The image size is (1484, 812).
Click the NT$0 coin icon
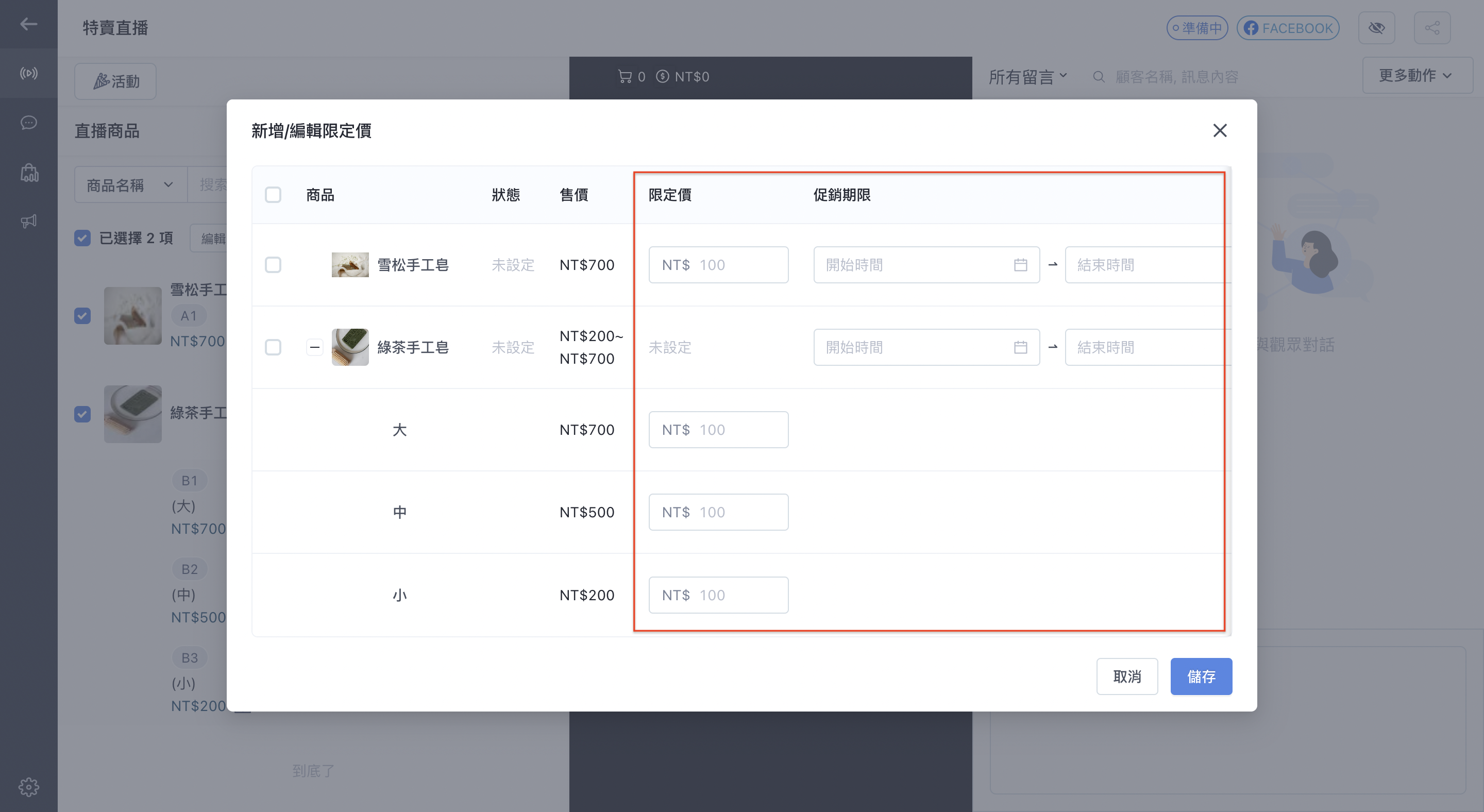click(x=663, y=77)
